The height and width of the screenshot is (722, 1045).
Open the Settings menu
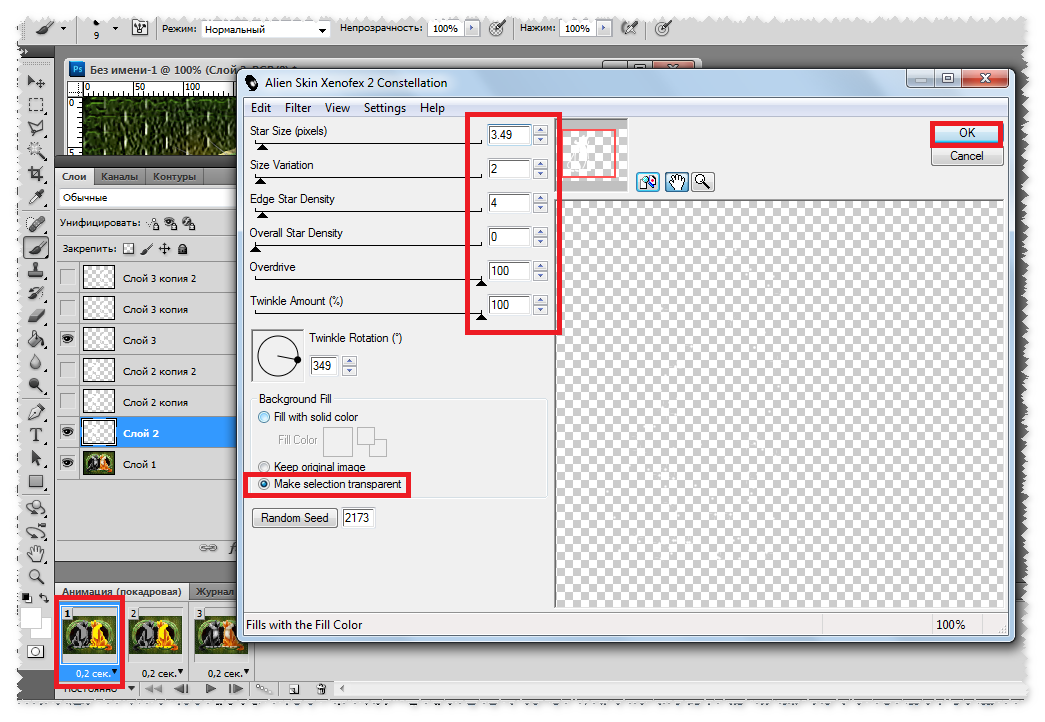(x=385, y=108)
